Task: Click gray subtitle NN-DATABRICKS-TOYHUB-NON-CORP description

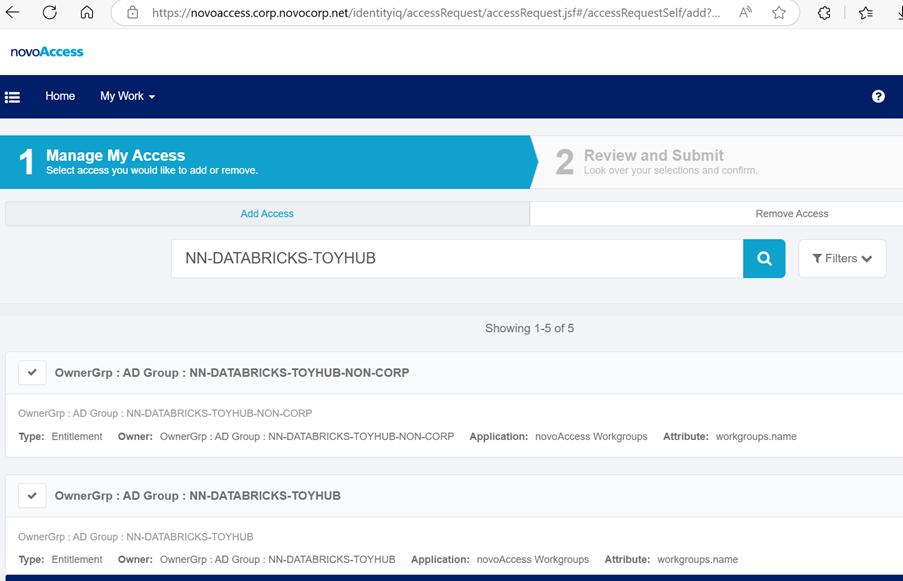Action: [165, 413]
